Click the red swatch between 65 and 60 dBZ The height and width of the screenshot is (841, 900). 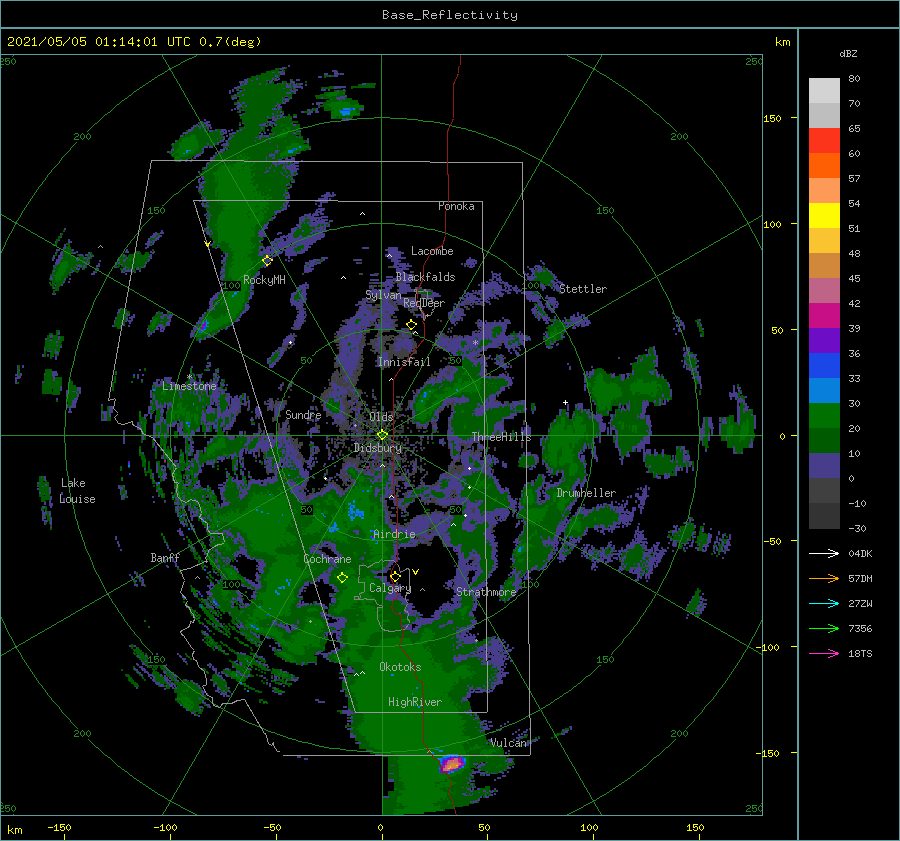tap(824, 141)
